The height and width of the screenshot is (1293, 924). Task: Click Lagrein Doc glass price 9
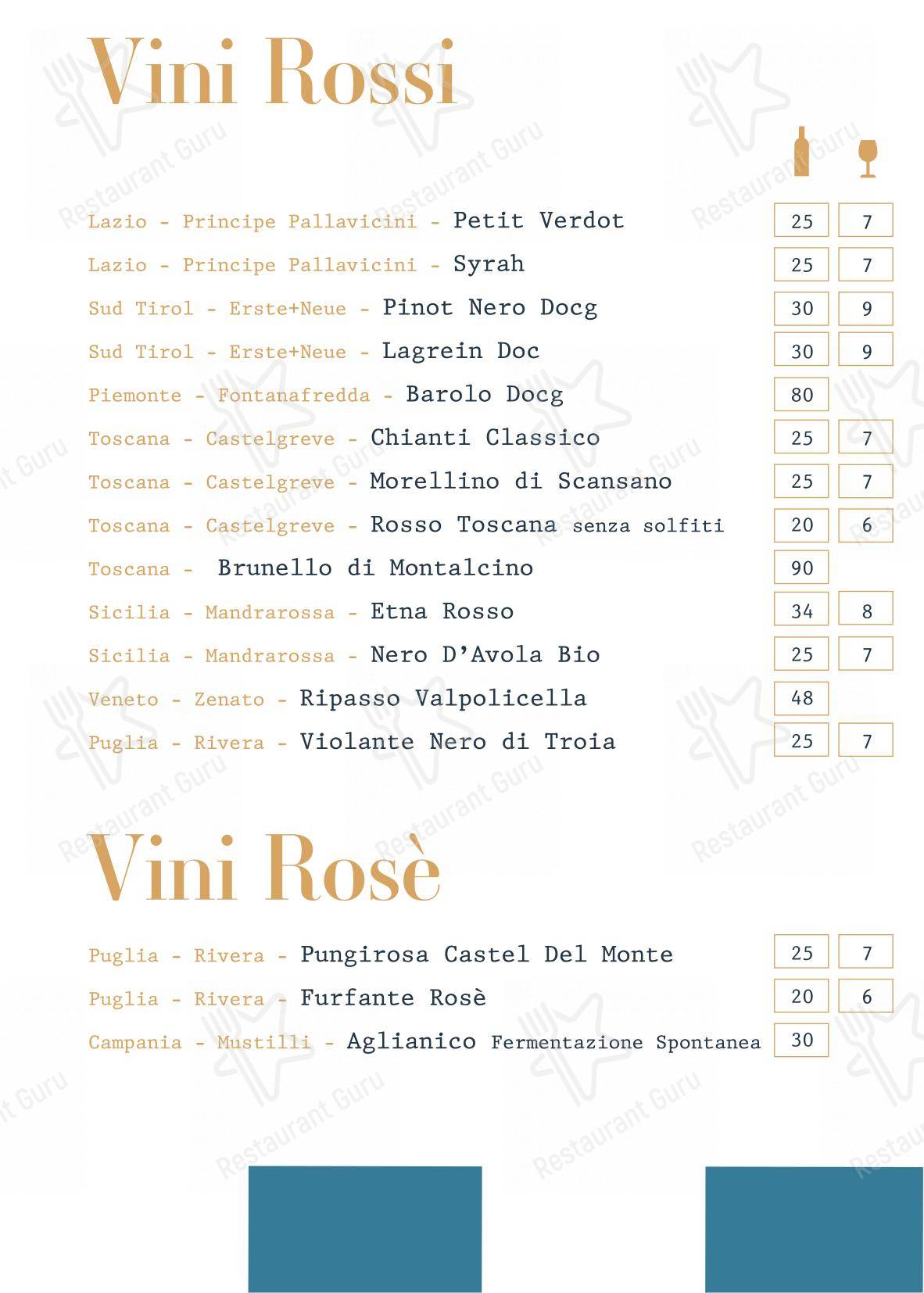click(x=866, y=352)
